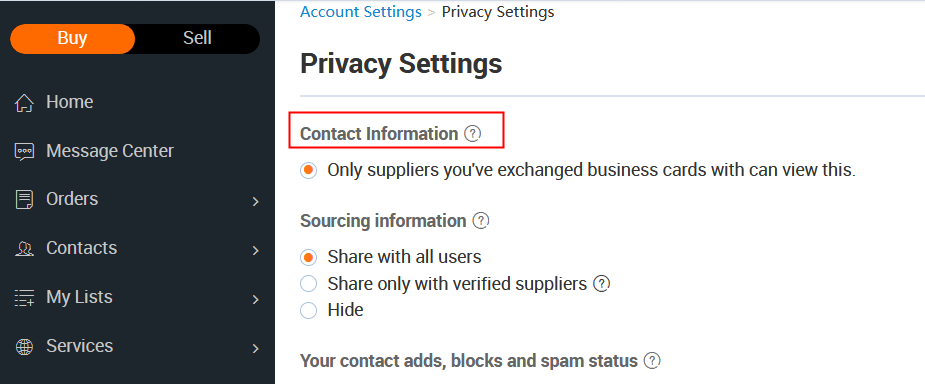Viewport: 925px width, 384px height.
Task: Expand the Contacts submenu chevron
Action: [x=255, y=251]
